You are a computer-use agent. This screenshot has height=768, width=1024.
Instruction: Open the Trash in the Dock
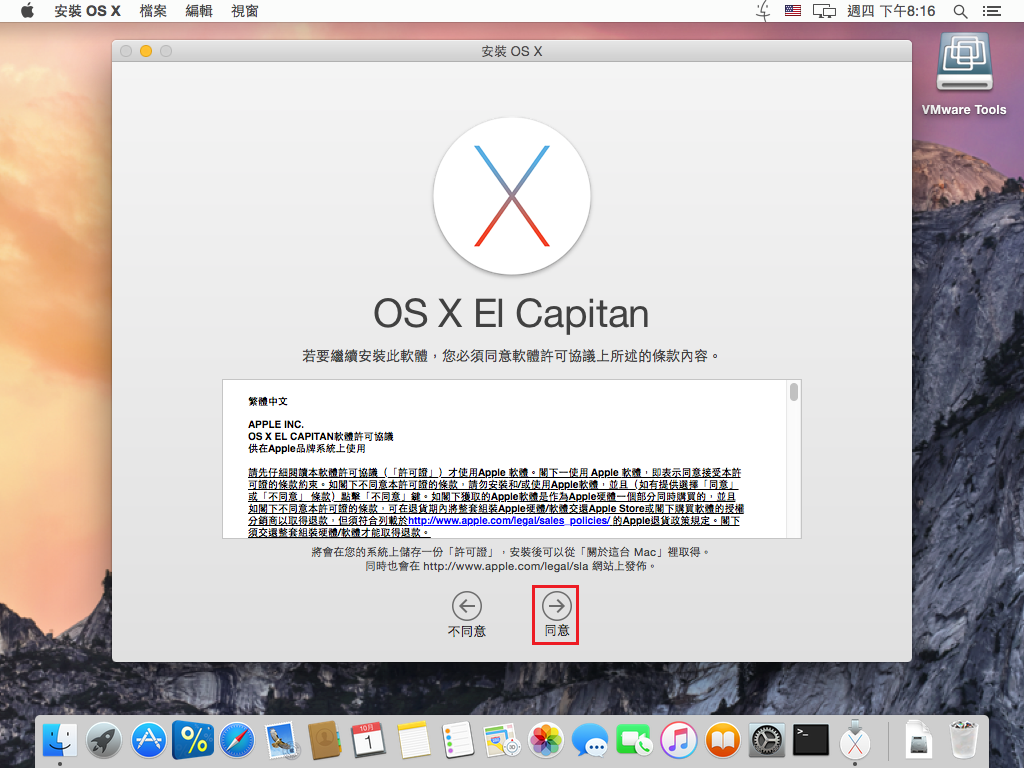(x=964, y=741)
